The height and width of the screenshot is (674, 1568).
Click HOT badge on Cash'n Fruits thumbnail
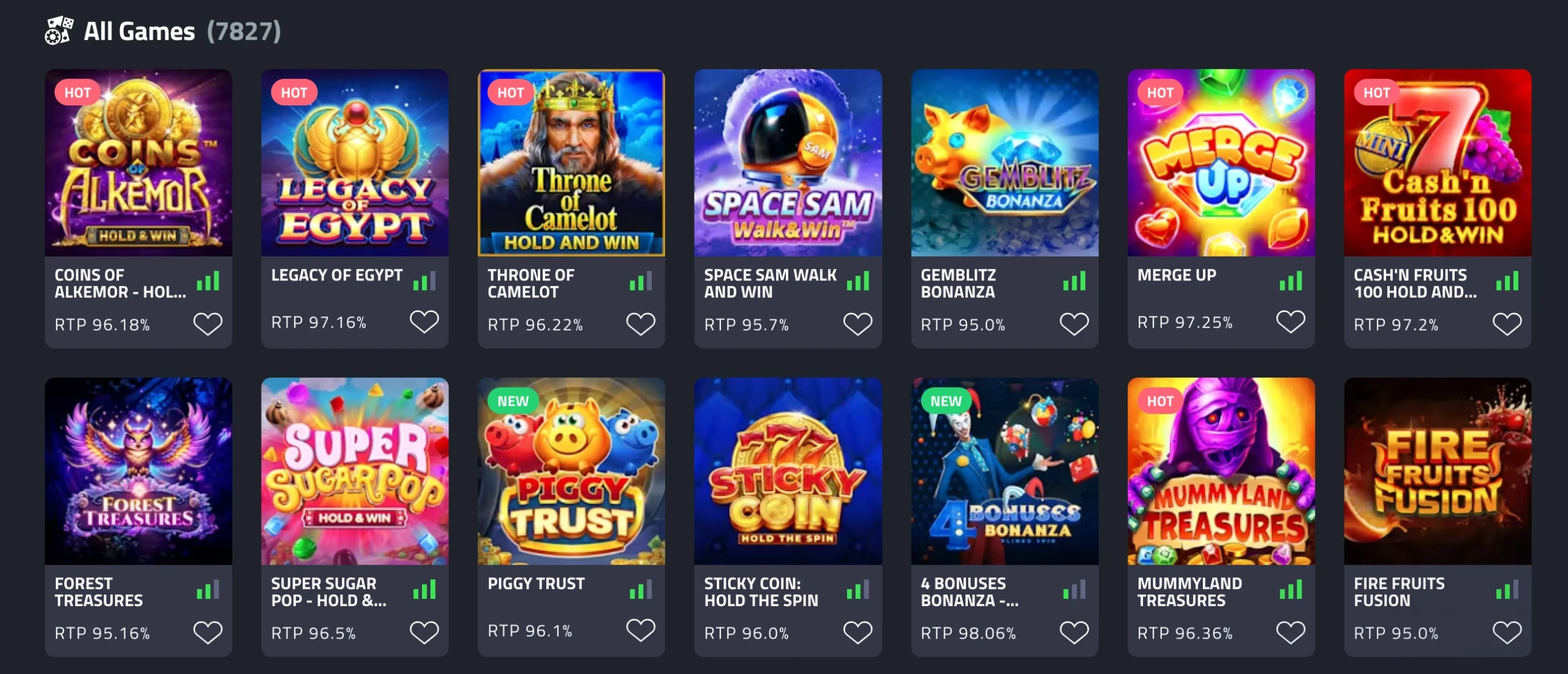[x=1376, y=92]
